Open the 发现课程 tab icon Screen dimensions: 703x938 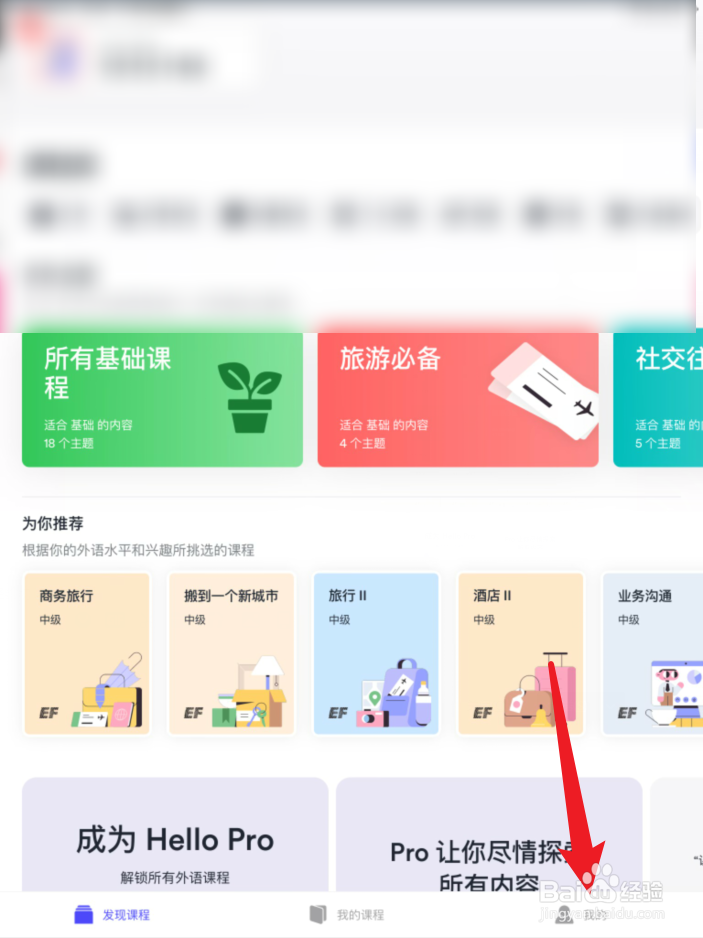click(x=84, y=914)
